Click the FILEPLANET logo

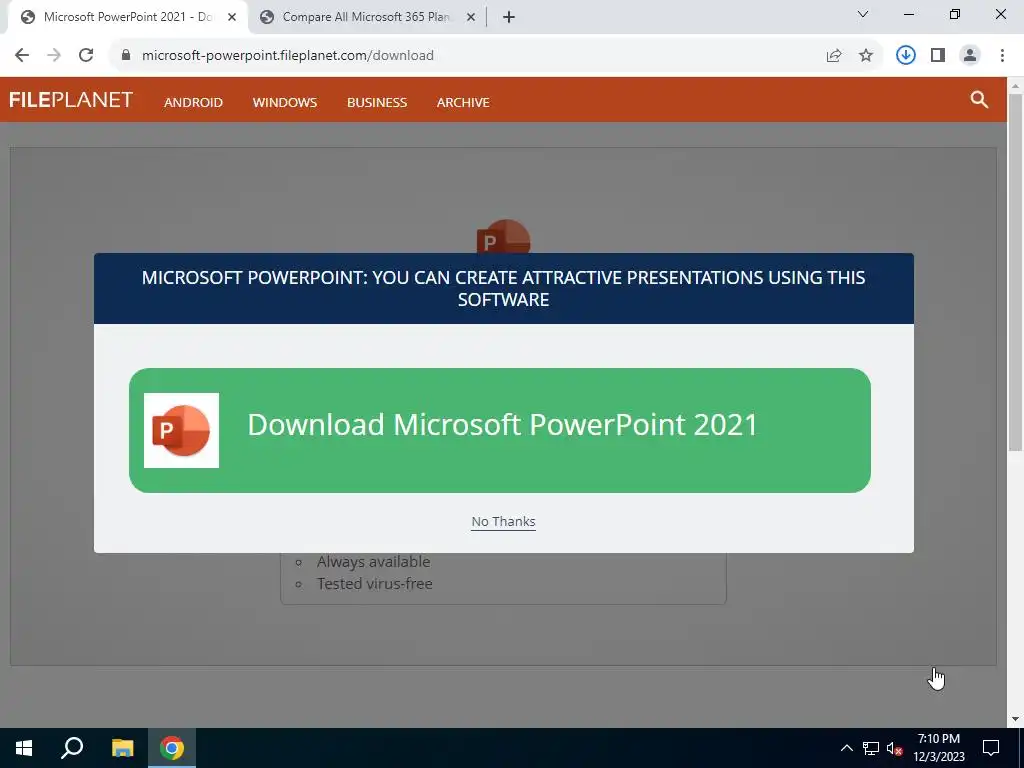tap(71, 100)
